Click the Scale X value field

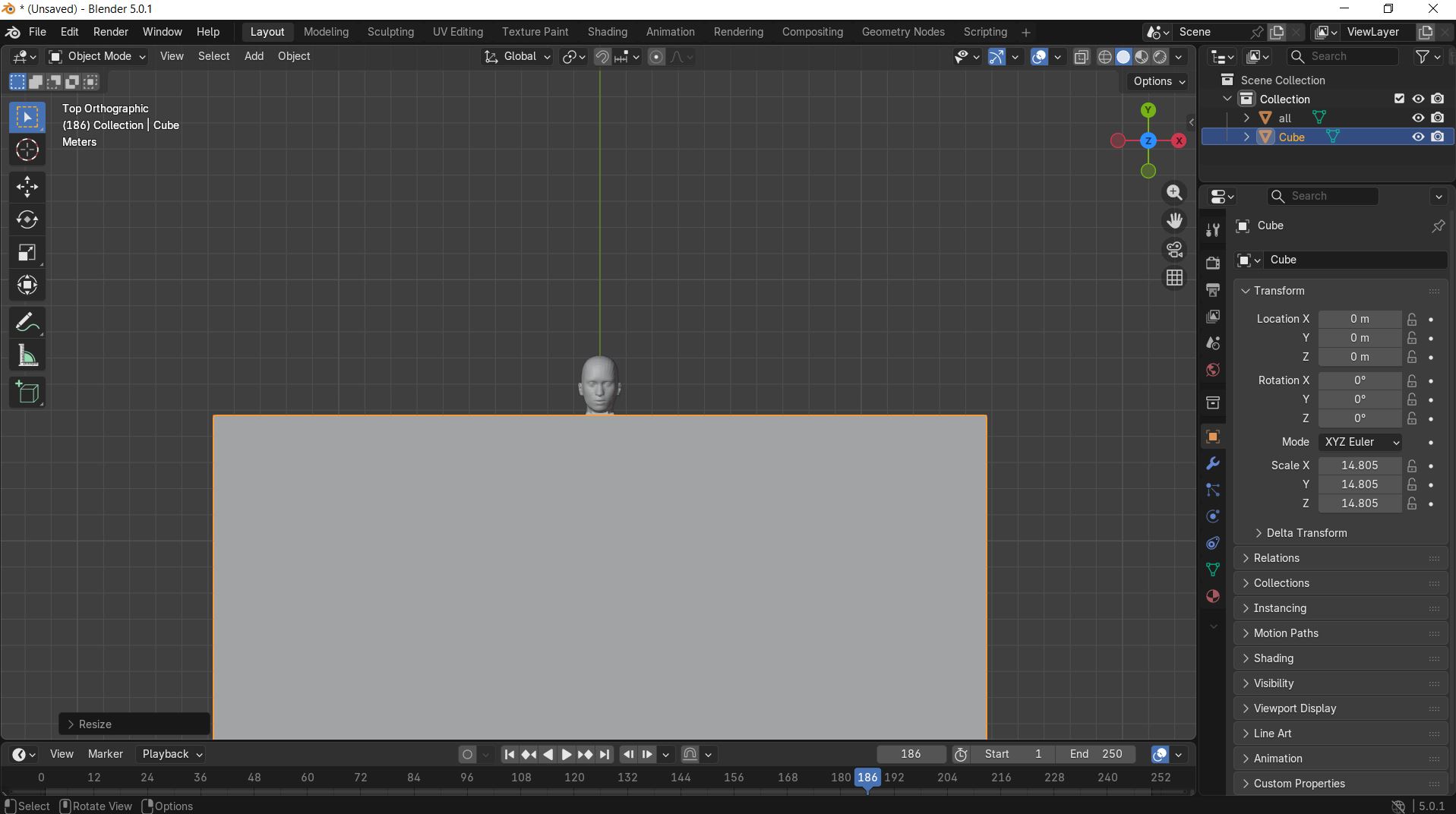click(1359, 465)
